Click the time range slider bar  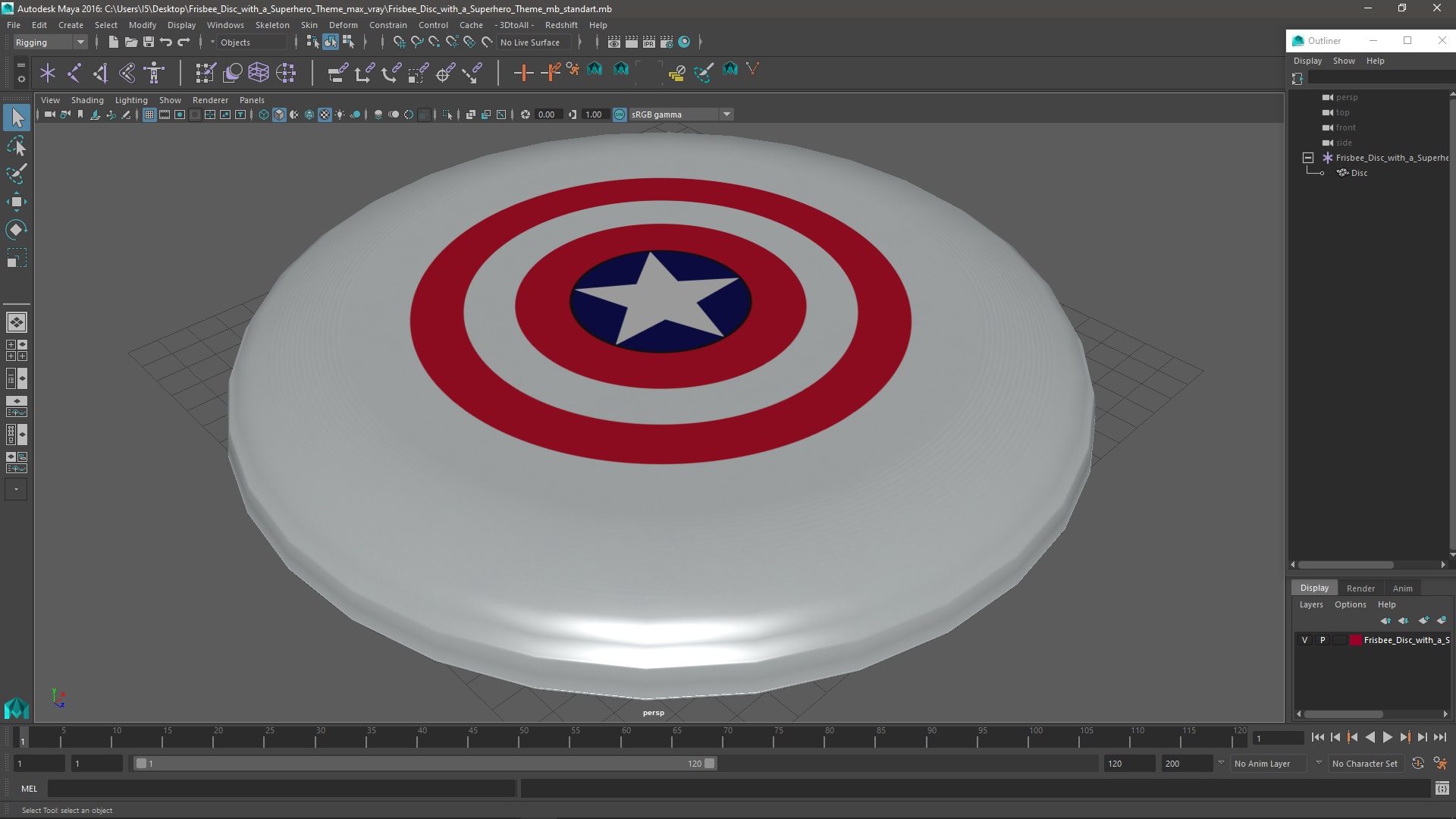425,764
